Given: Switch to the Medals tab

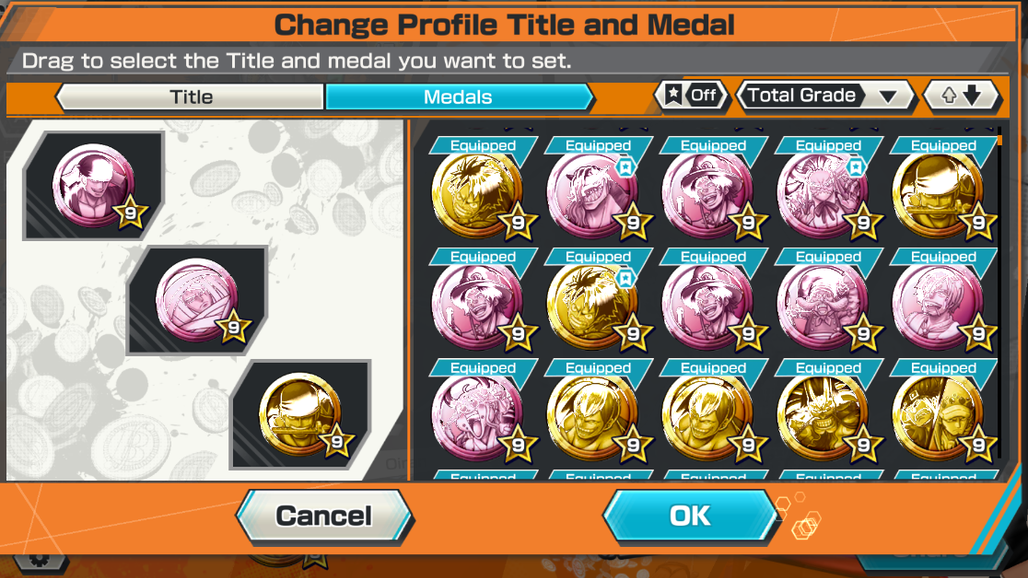Looking at the screenshot, I should [458, 97].
